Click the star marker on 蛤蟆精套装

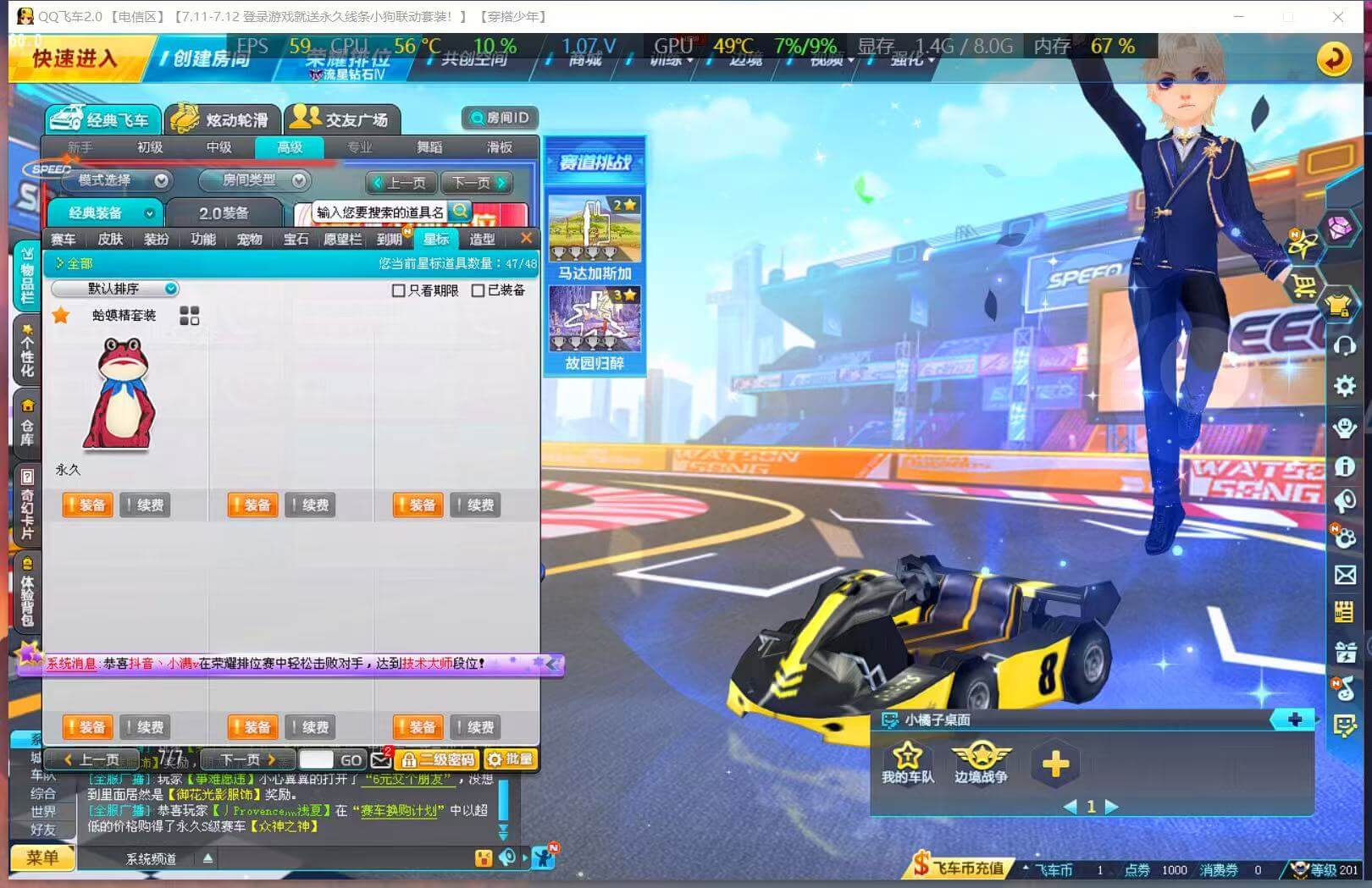61,316
